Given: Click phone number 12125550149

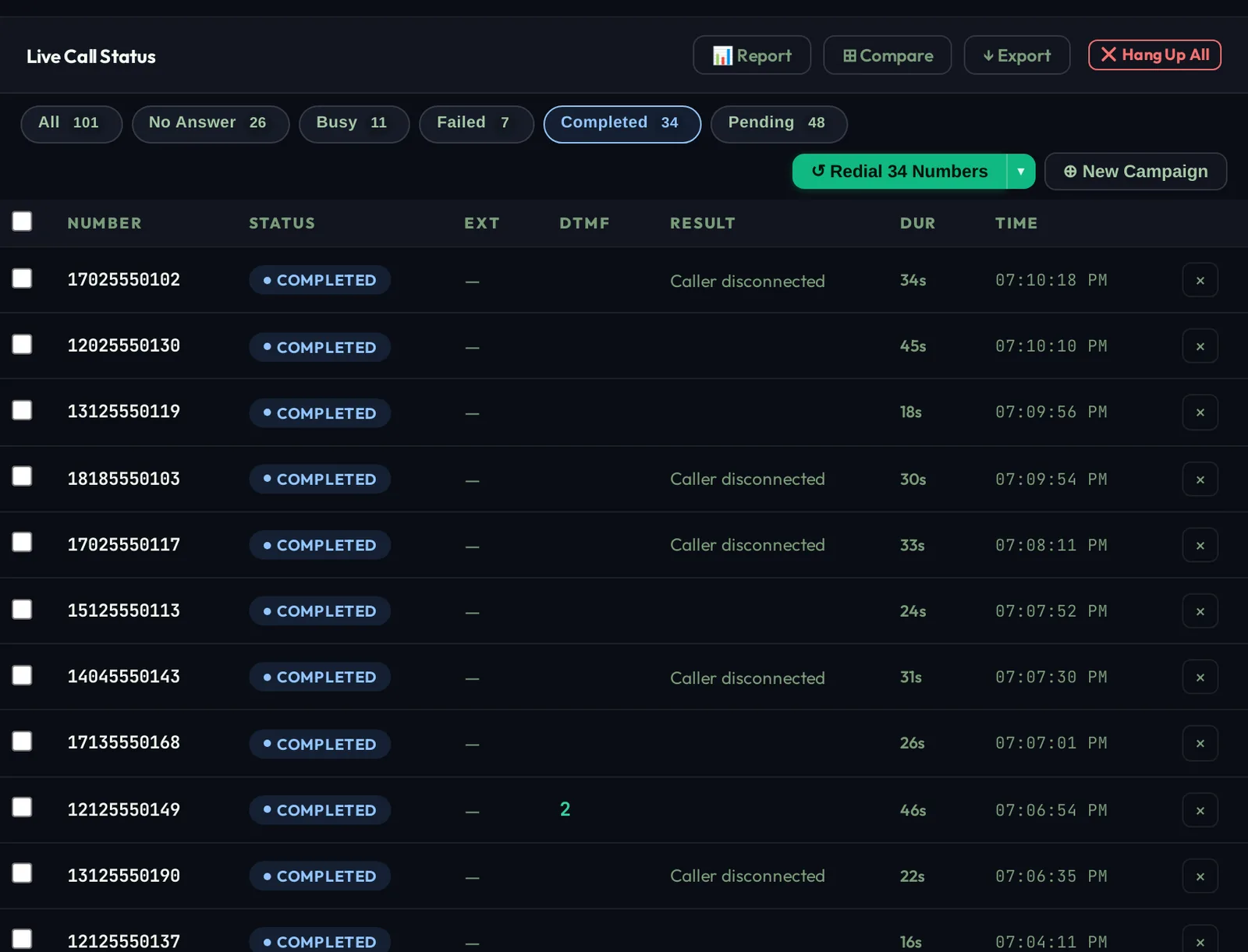Looking at the screenshot, I should click(123, 810).
